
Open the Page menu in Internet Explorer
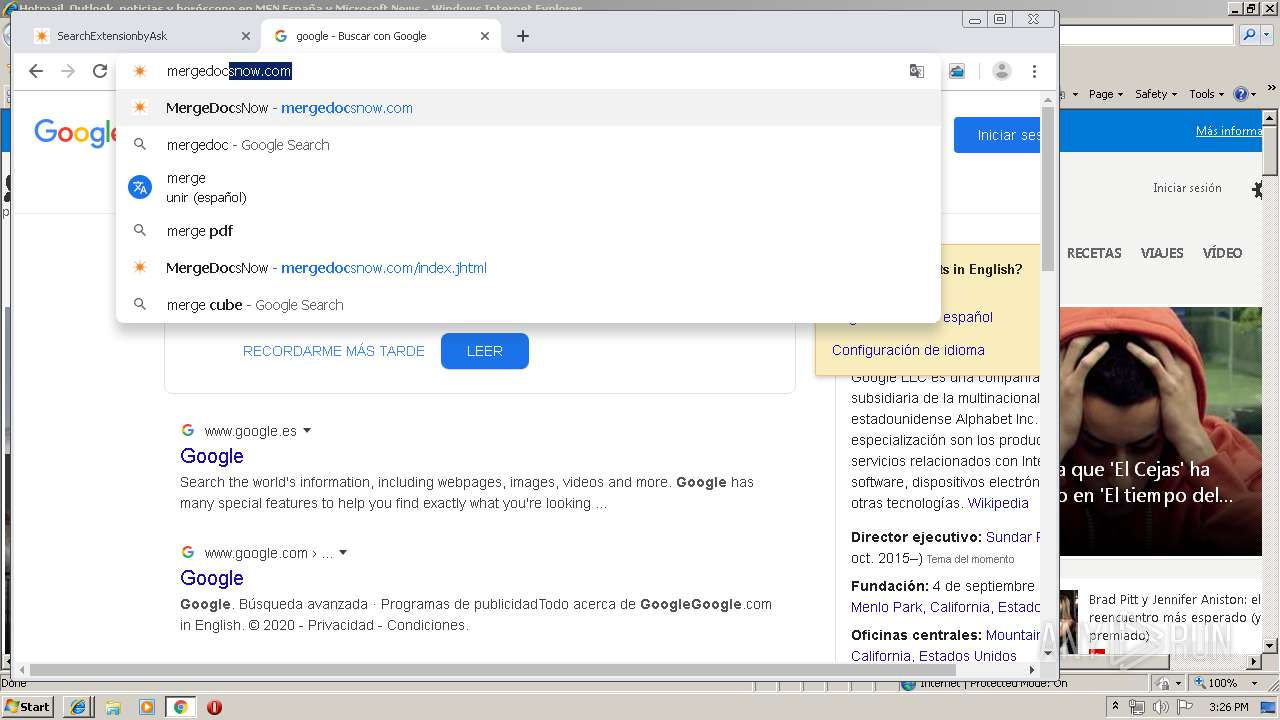1105,94
